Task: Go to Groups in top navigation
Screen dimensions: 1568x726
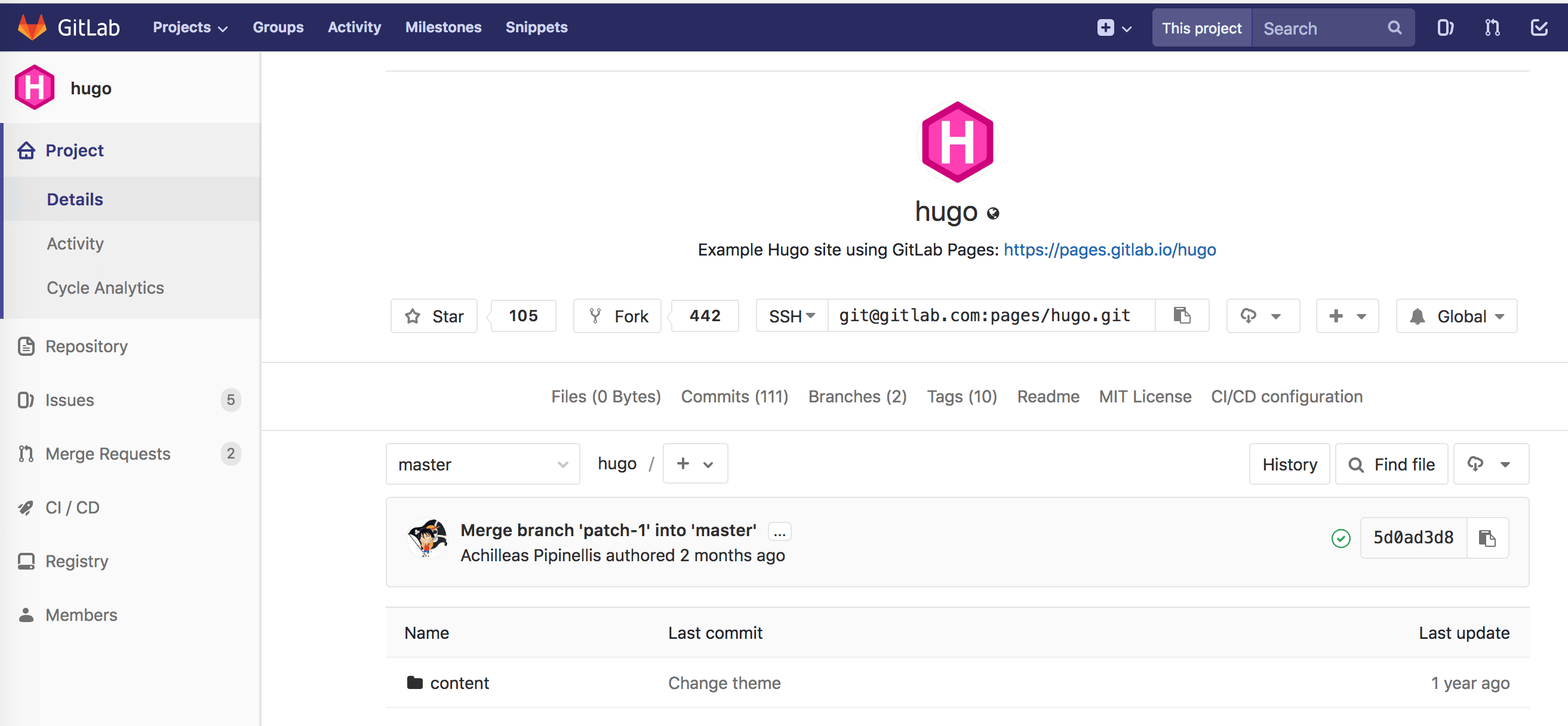Action: (278, 27)
